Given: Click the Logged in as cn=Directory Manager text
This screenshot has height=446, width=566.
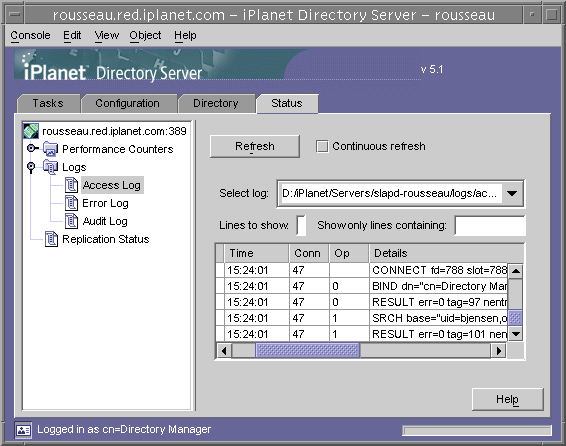Looking at the screenshot, I should pos(124,429).
